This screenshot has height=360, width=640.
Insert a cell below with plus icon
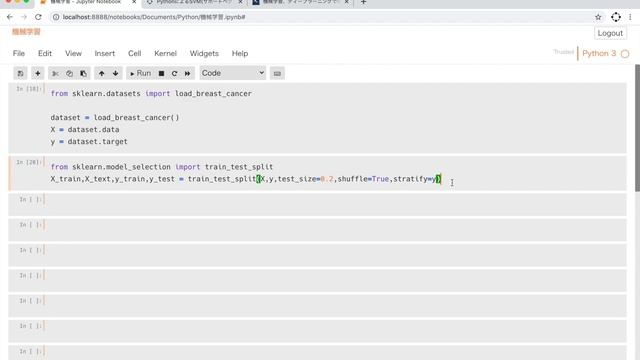(38, 73)
